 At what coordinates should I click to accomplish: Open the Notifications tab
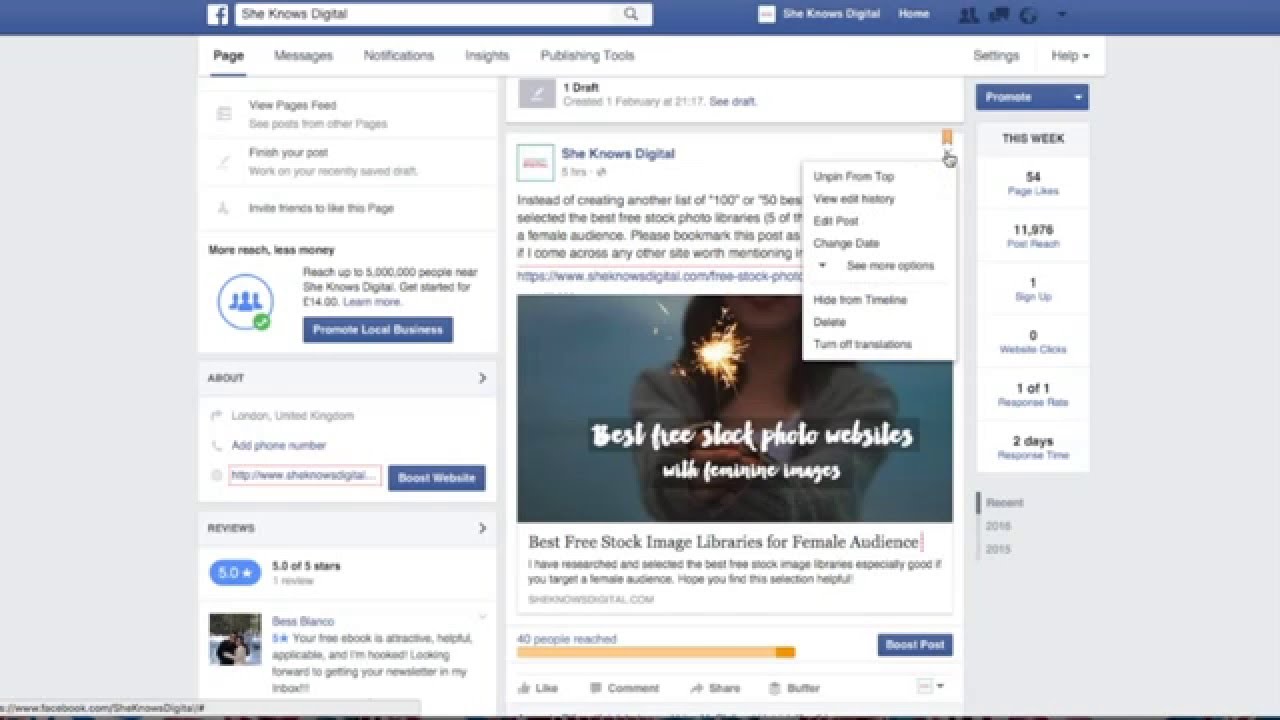(x=398, y=56)
